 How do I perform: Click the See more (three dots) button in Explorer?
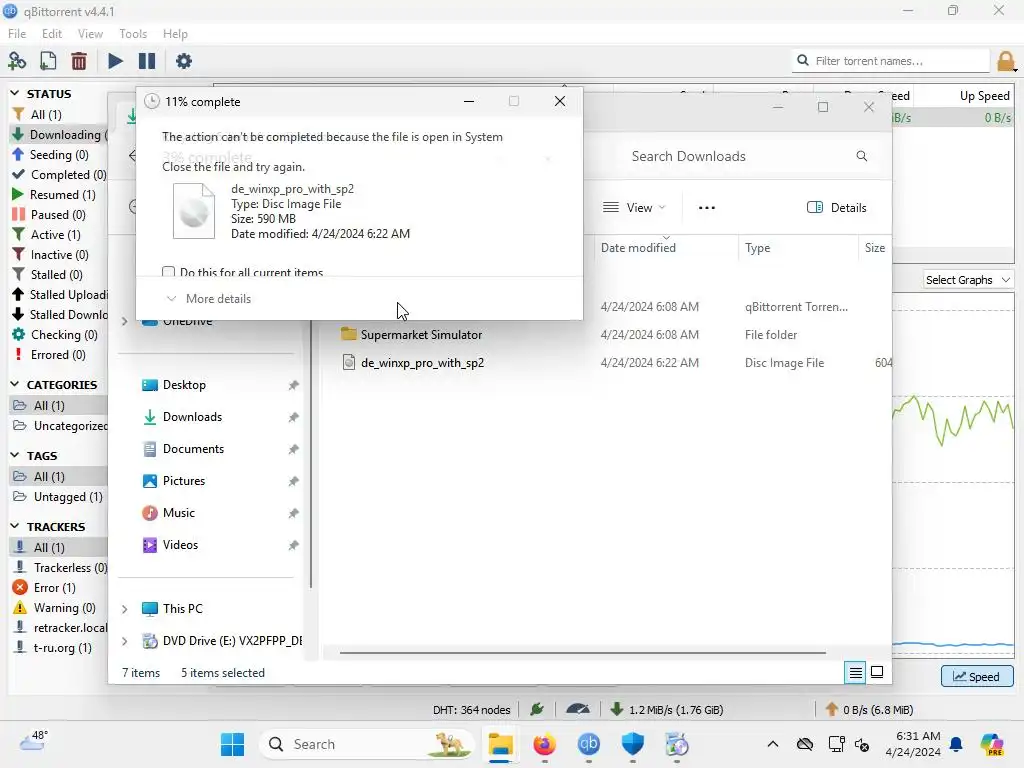pyautogui.click(x=707, y=208)
